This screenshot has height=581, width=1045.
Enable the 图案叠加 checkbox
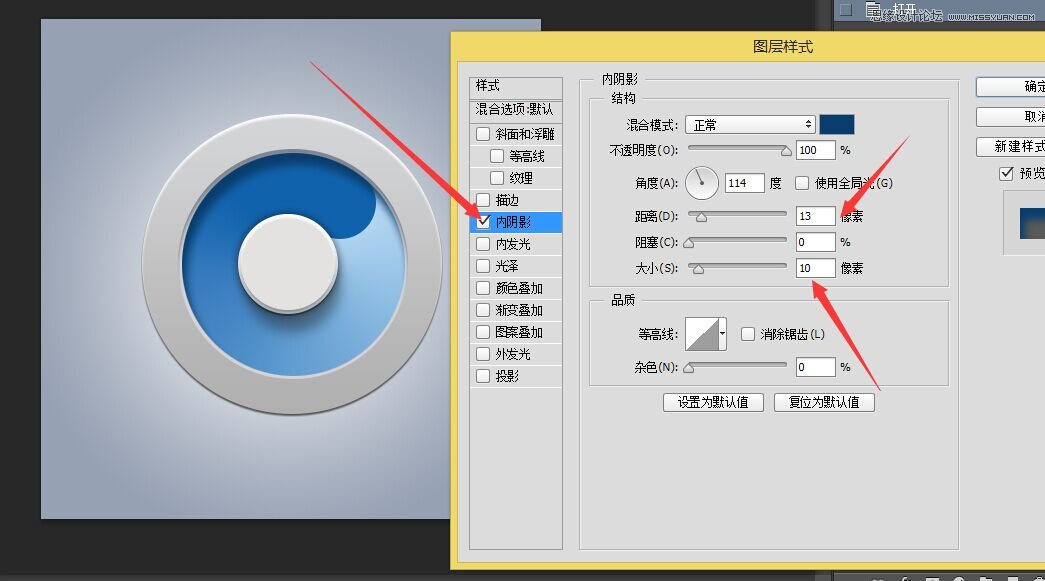pos(483,332)
